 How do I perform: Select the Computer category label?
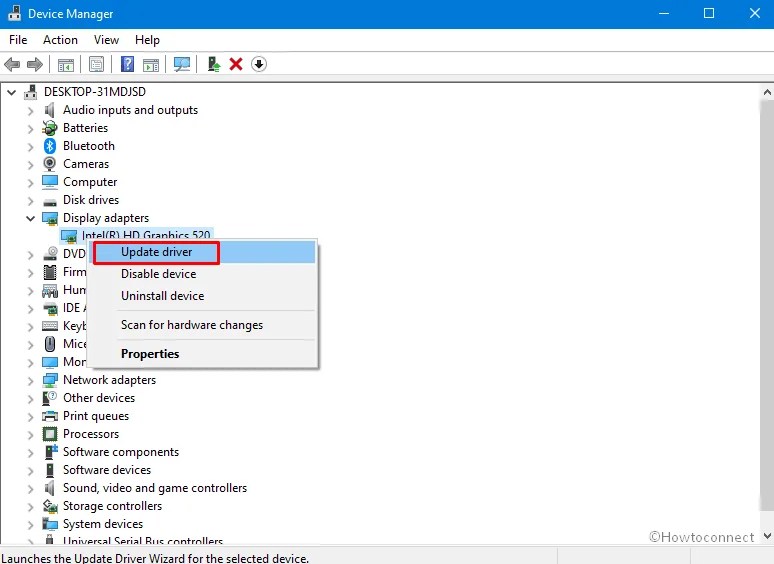coord(90,182)
